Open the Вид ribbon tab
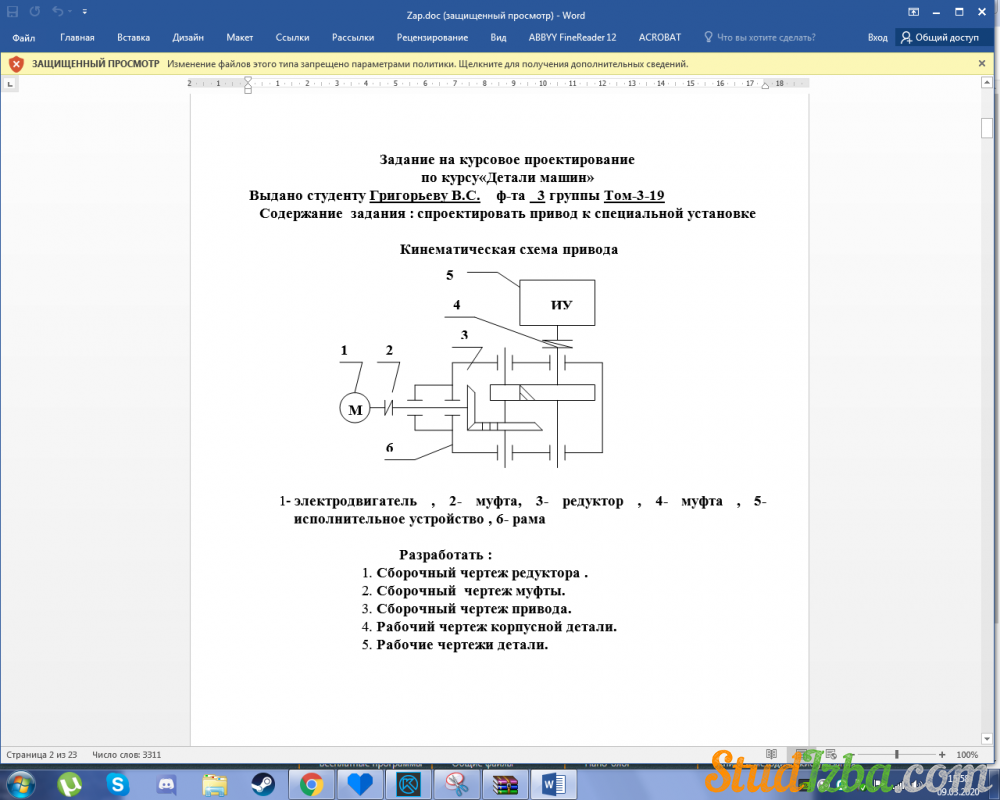The height and width of the screenshot is (800, 1000). (x=498, y=38)
